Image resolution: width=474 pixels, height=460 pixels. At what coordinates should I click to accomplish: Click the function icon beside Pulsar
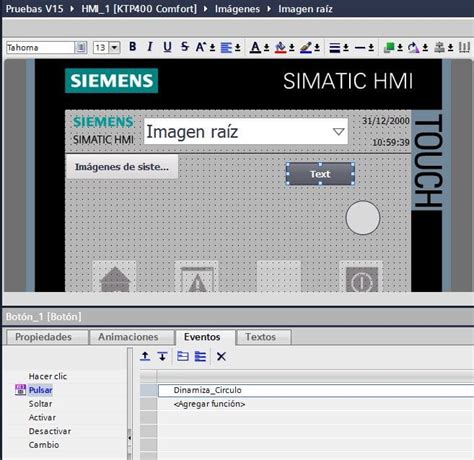tap(20, 390)
